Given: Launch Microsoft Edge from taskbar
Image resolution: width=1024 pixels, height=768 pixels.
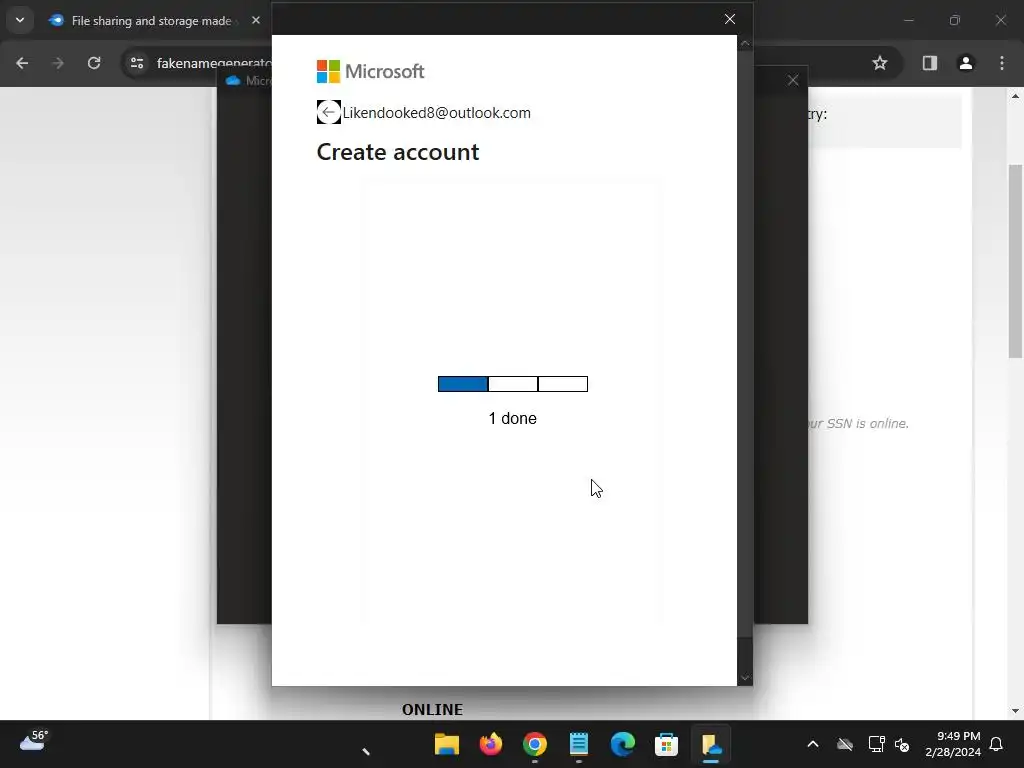Looking at the screenshot, I should pyautogui.click(x=622, y=744).
